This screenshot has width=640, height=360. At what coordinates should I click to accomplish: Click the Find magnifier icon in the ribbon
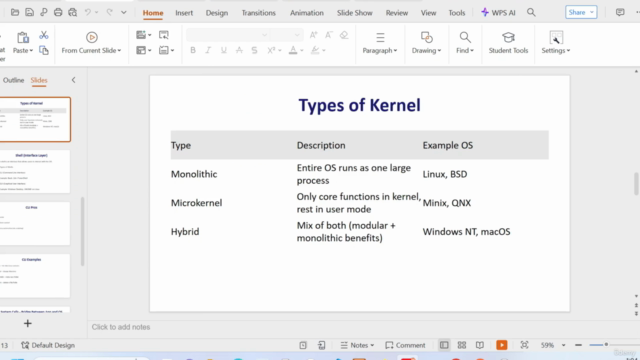pyautogui.click(x=465, y=38)
